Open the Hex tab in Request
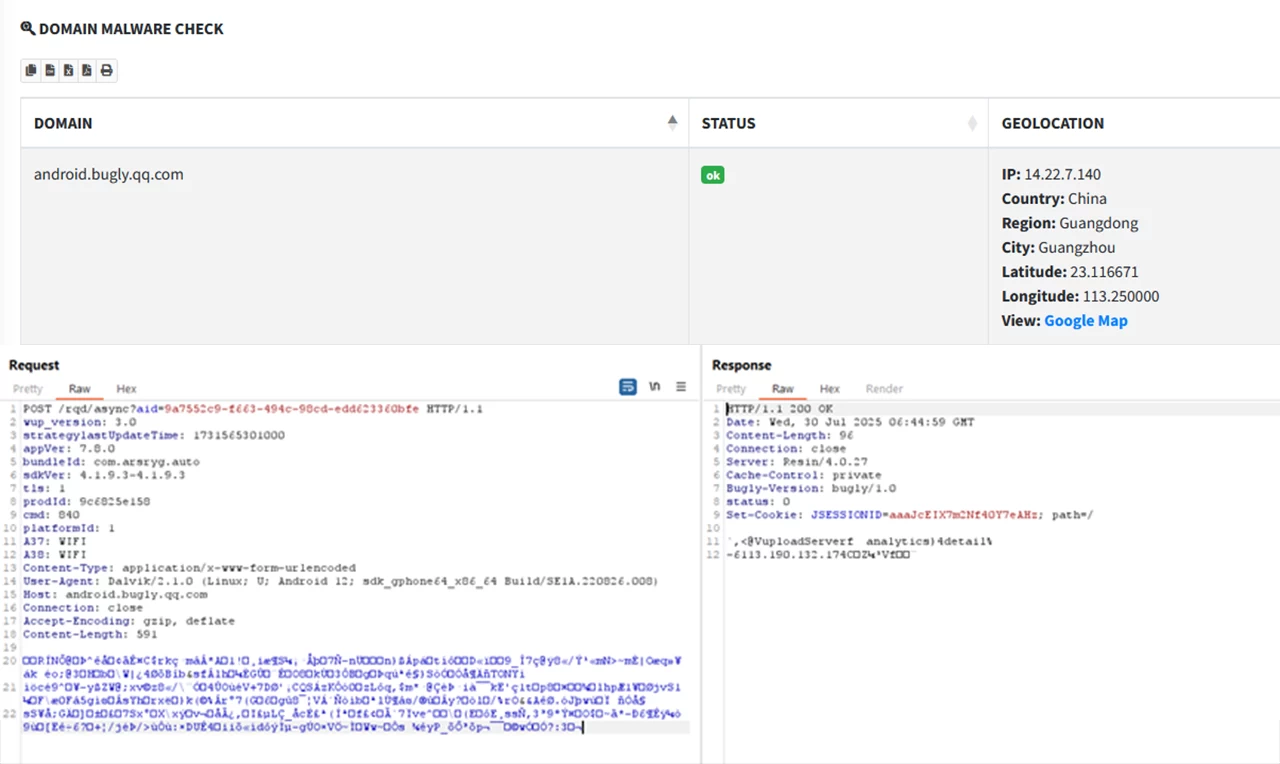1280x764 pixels. tap(126, 389)
